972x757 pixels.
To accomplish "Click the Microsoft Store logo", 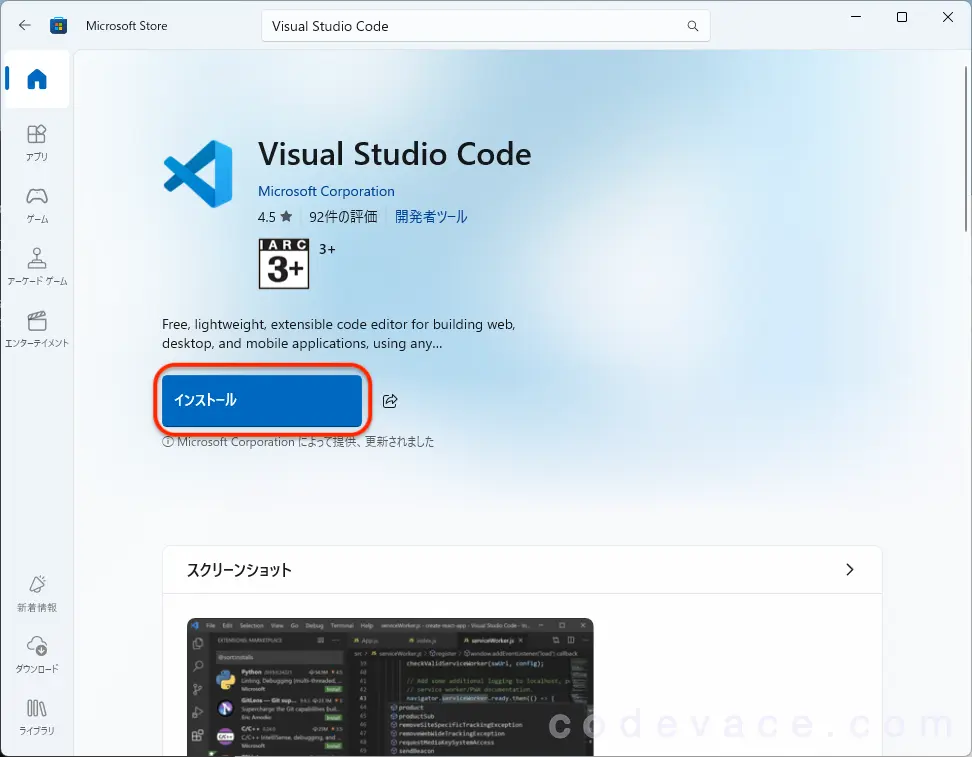I will 59,25.
